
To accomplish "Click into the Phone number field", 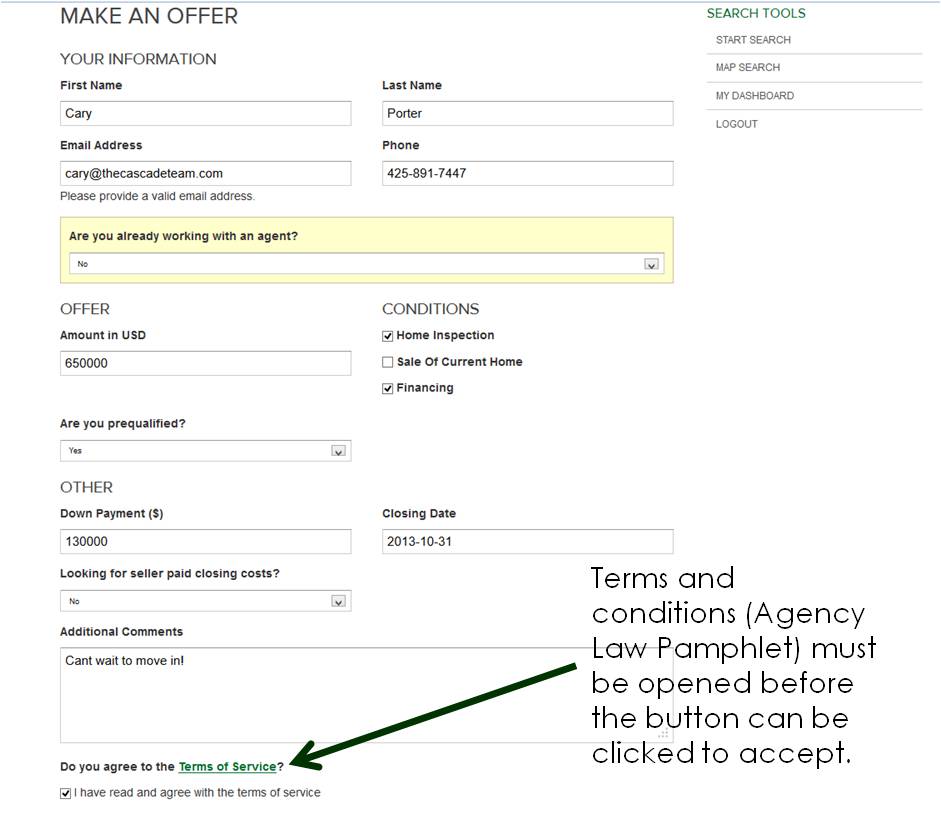I will click(x=527, y=174).
